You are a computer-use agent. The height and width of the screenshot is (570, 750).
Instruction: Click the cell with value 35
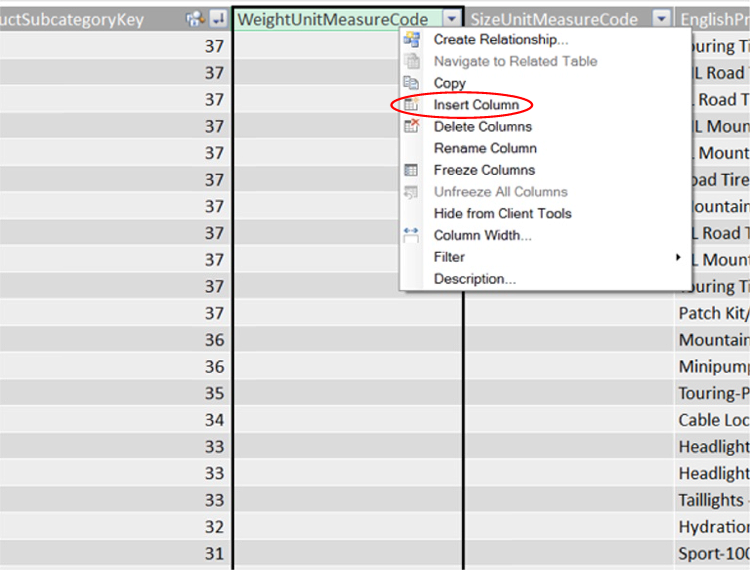[x=116, y=393]
